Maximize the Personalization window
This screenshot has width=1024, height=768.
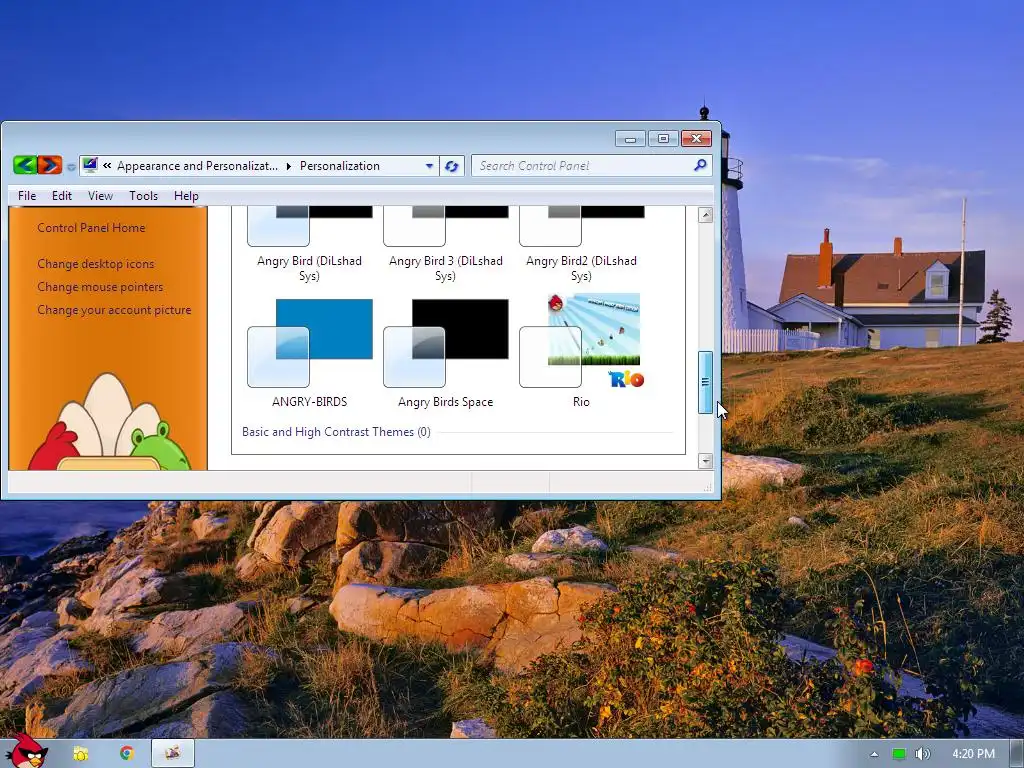[x=663, y=138]
